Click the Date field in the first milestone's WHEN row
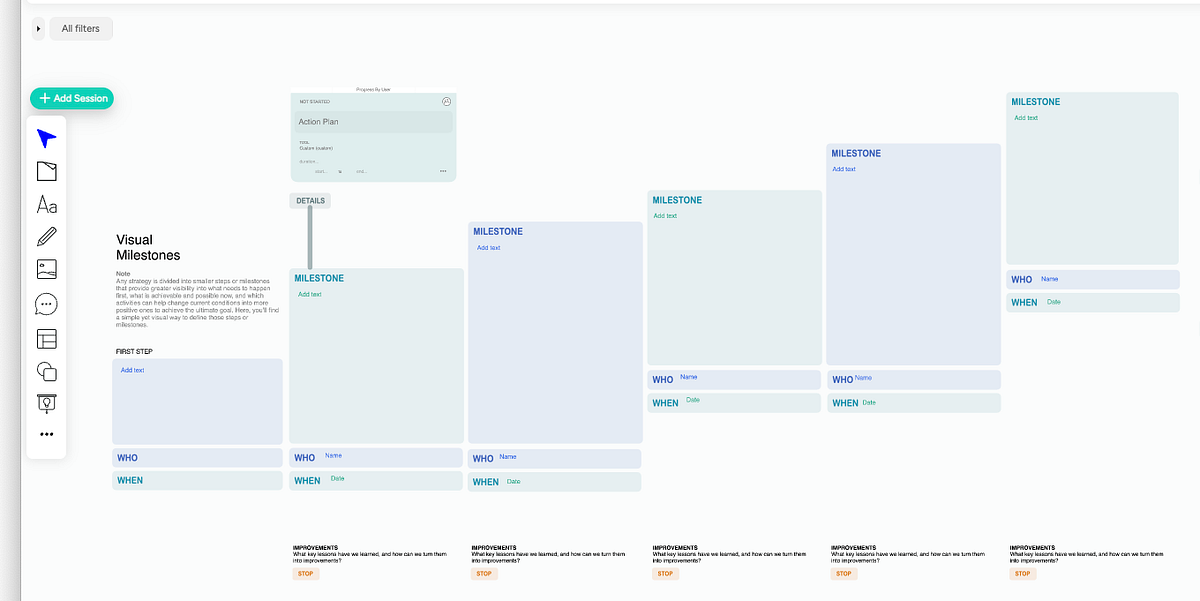Screen dimensions: 1200x601 (x=337, y=478)
